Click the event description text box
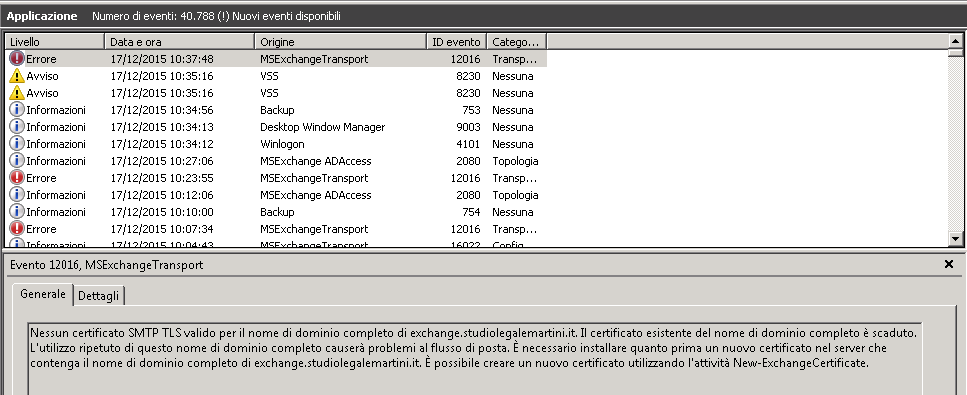 [x=474, y=358]
